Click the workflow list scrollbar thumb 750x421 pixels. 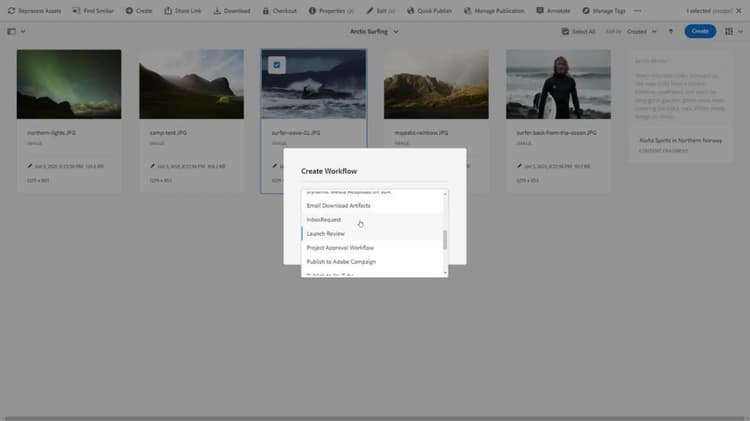[x=445, y=240]
